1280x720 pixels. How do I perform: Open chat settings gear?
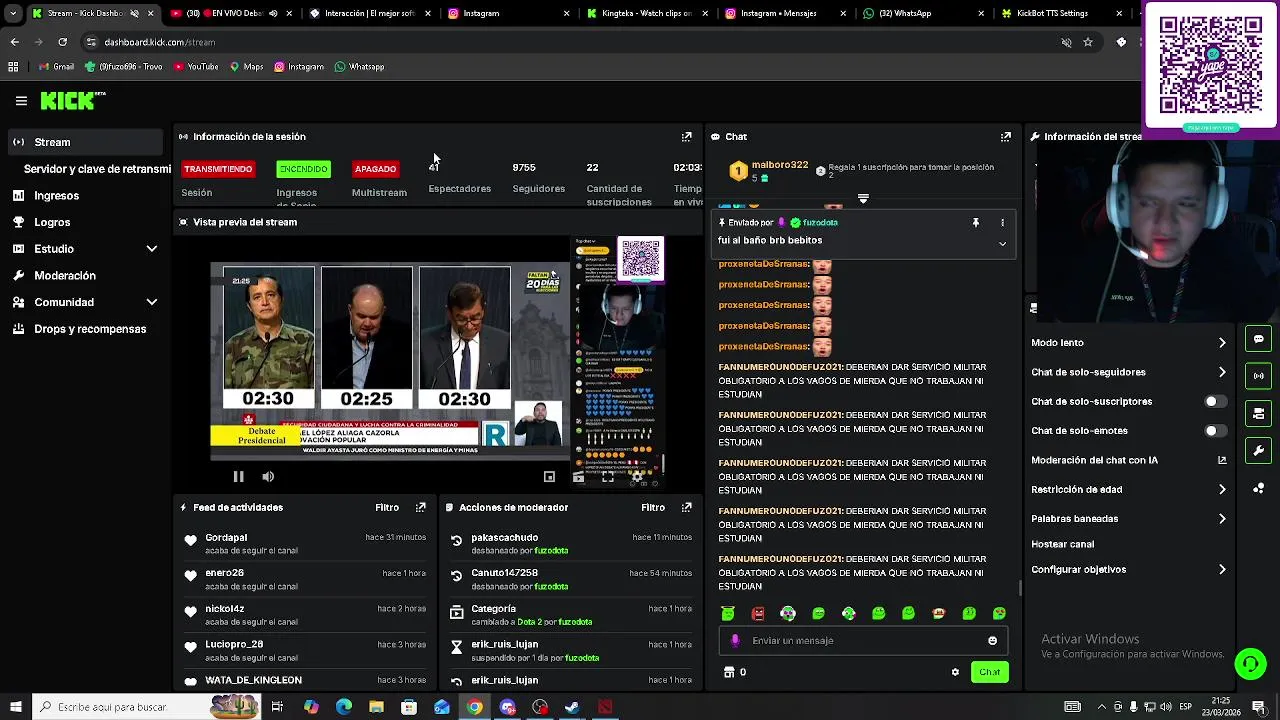point(955,672)
